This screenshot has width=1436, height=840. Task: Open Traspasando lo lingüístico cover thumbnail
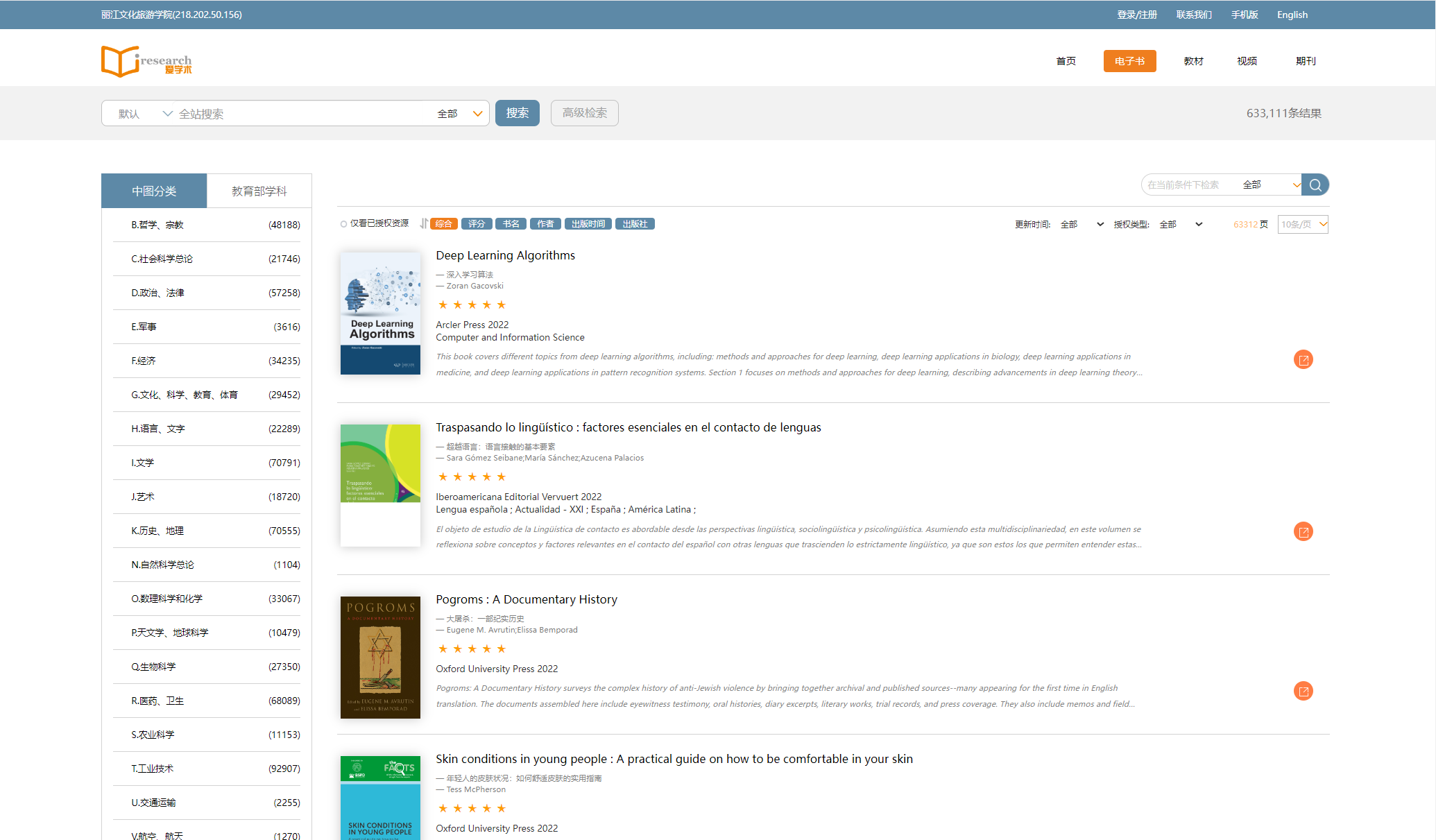pyautogui.click(x=380, y=486)
